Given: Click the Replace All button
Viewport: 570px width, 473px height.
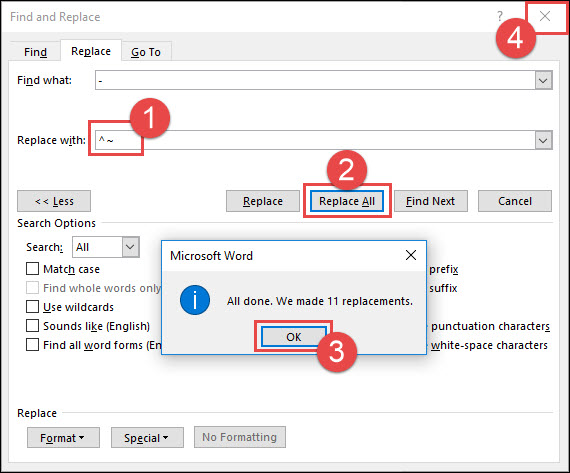Looking at the screenshot, I should (x=347, y=201).
